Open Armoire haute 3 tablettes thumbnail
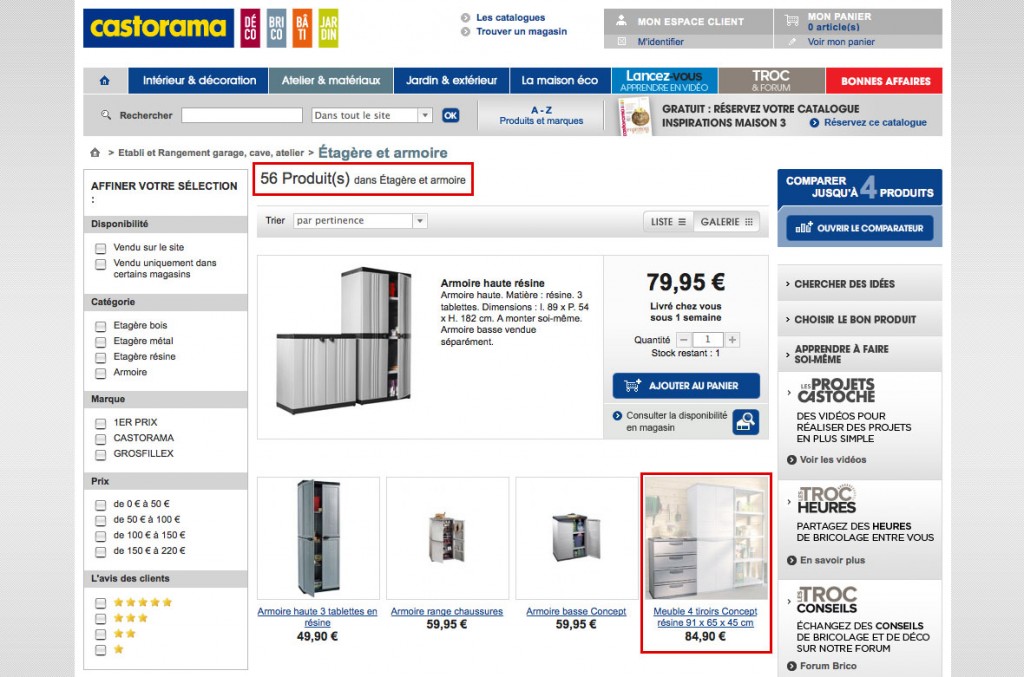Screen dimensions: 1024x677 point(318,537)
